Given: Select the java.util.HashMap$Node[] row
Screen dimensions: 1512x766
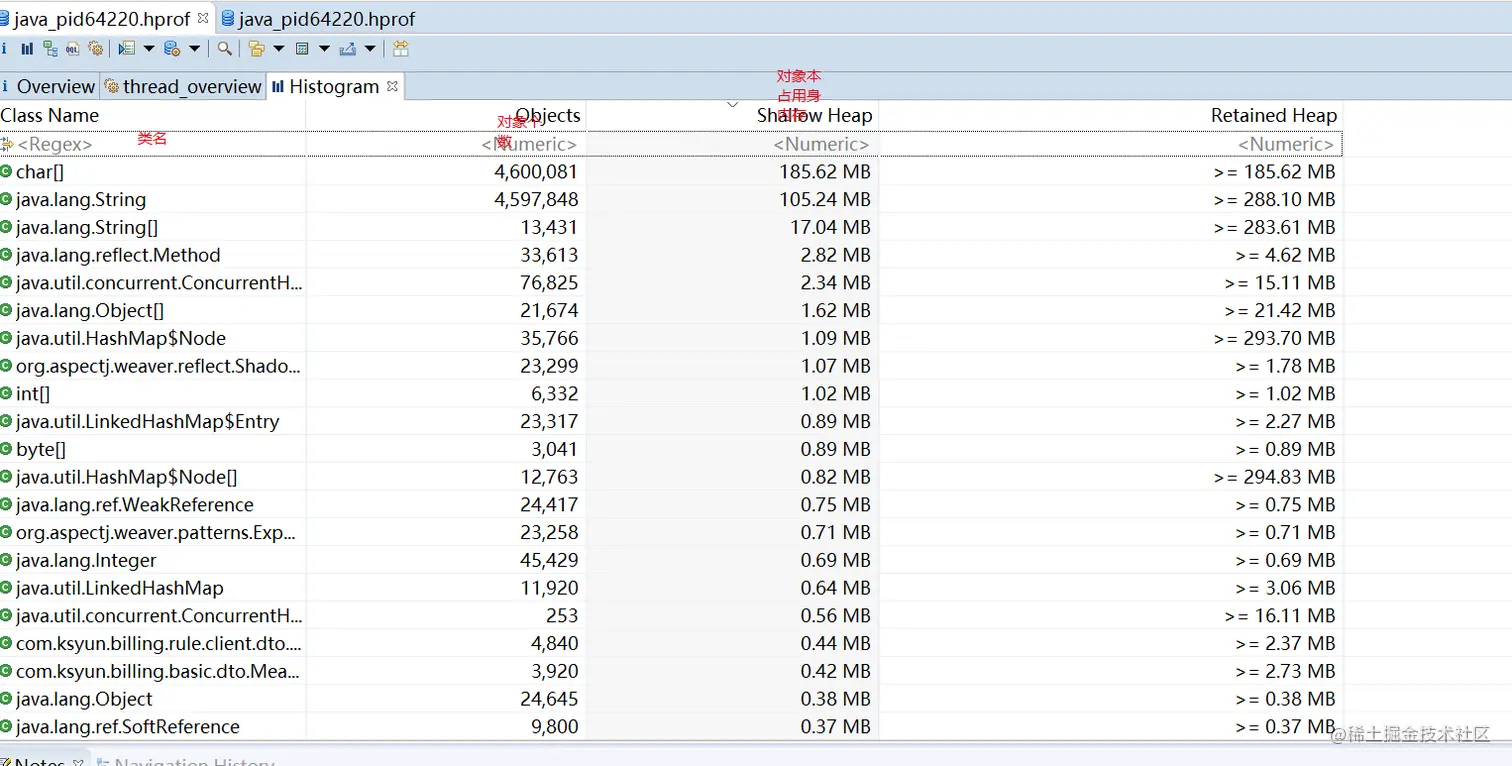Looking at the screenshot, I should (671, 477).
